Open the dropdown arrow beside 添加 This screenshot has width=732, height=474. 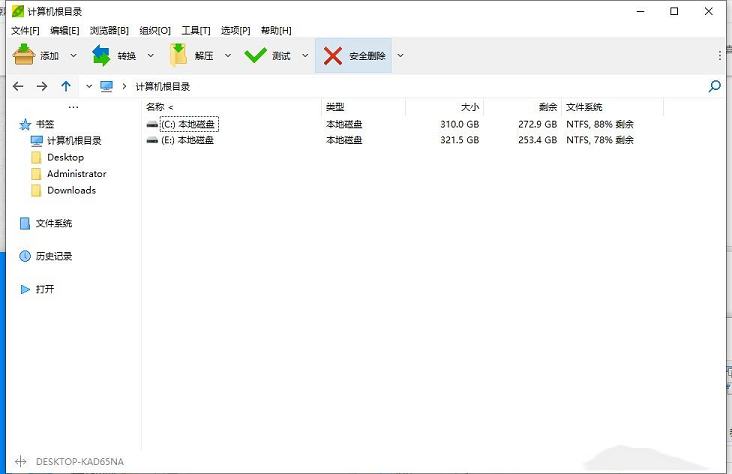tap(73, 56)
